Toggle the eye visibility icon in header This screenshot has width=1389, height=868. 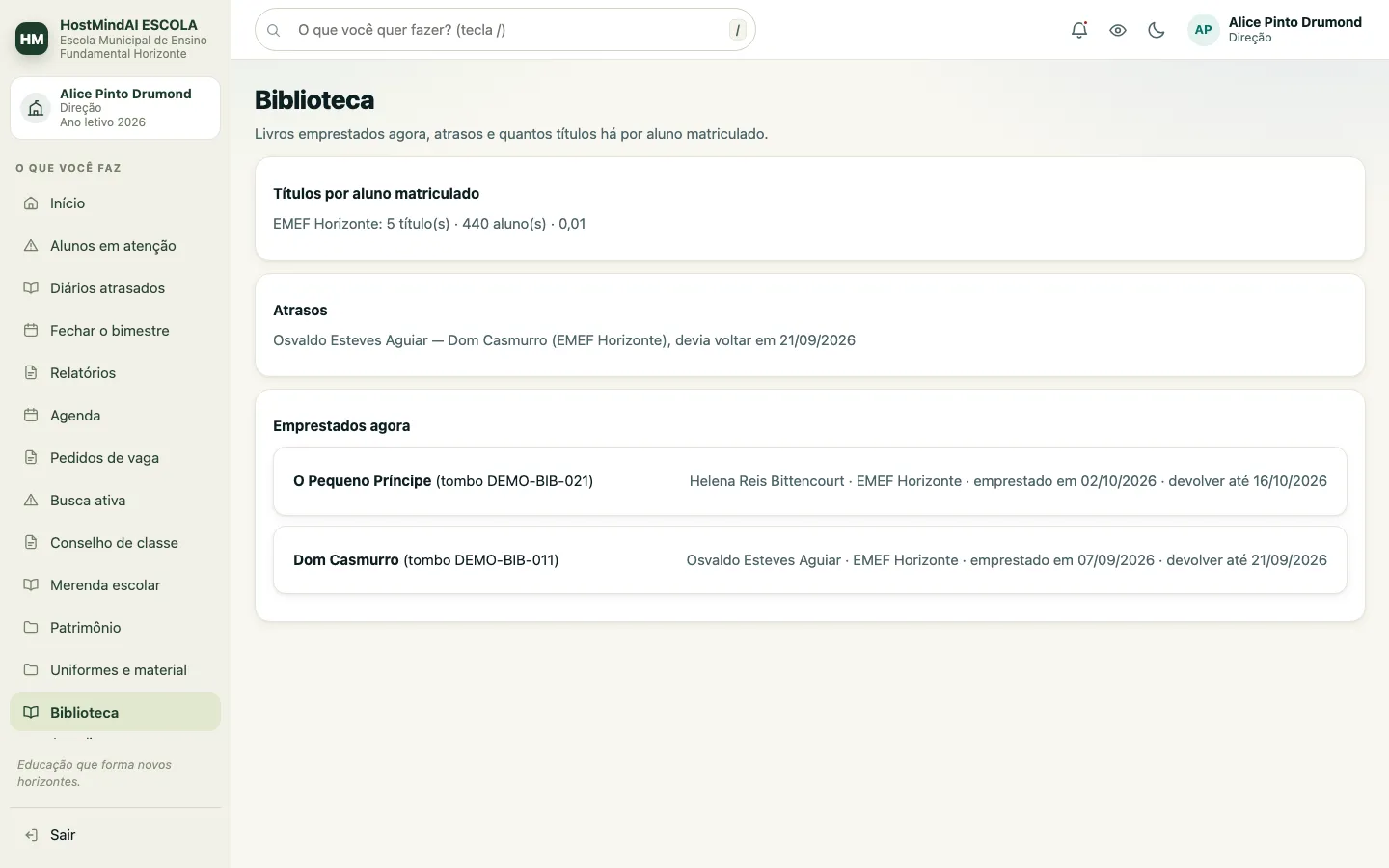coord(1118,30)
